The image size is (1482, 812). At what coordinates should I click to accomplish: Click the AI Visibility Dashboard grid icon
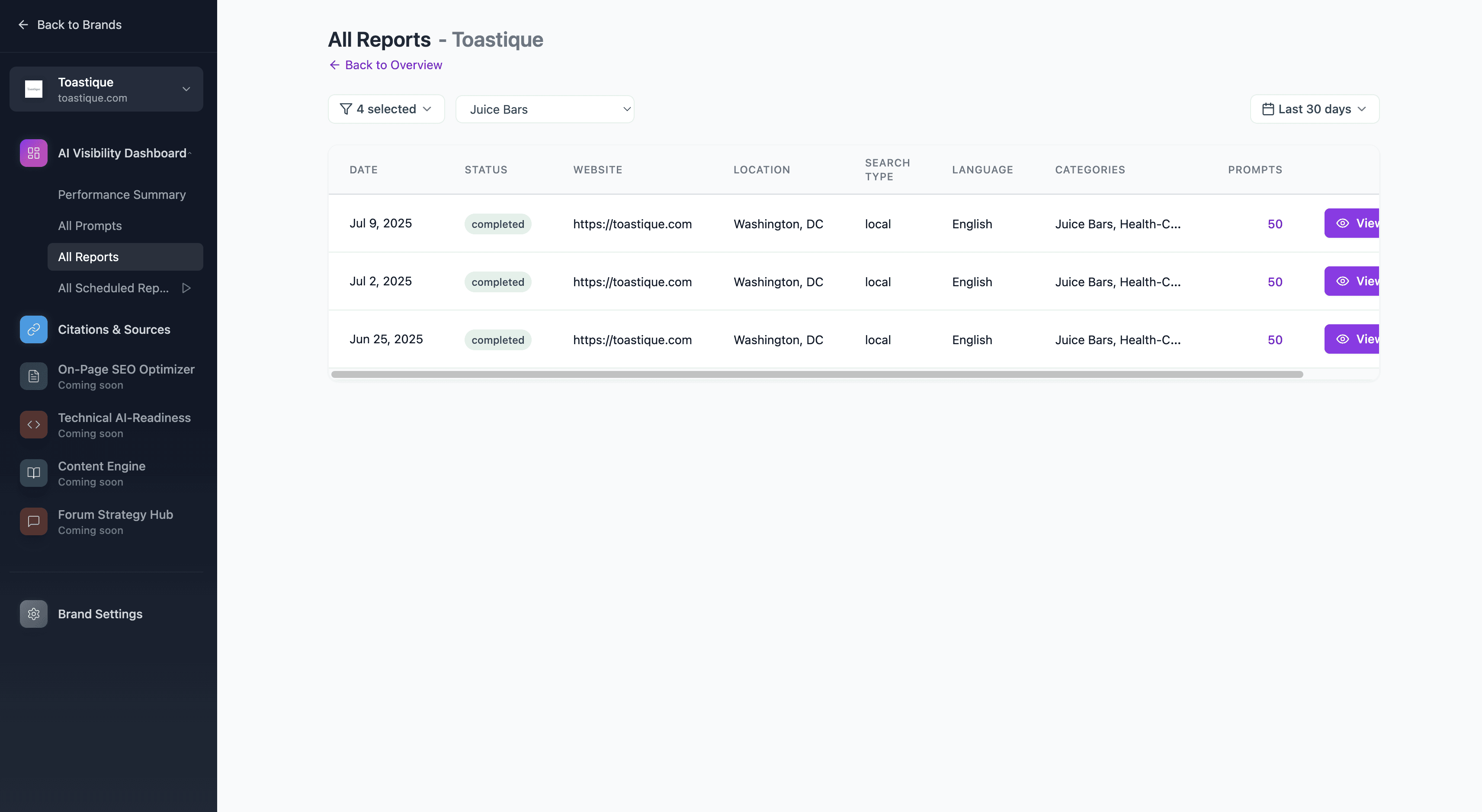pos(33,153)
